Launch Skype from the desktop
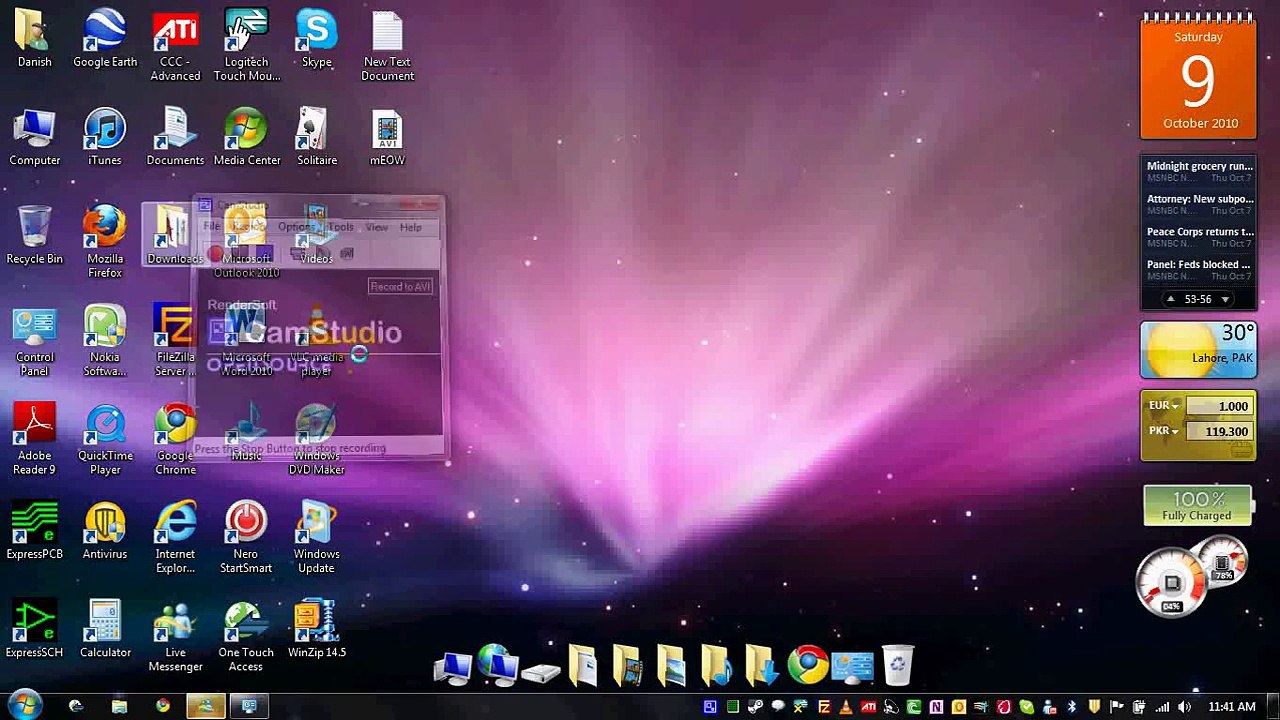 [x=316, y=40]
